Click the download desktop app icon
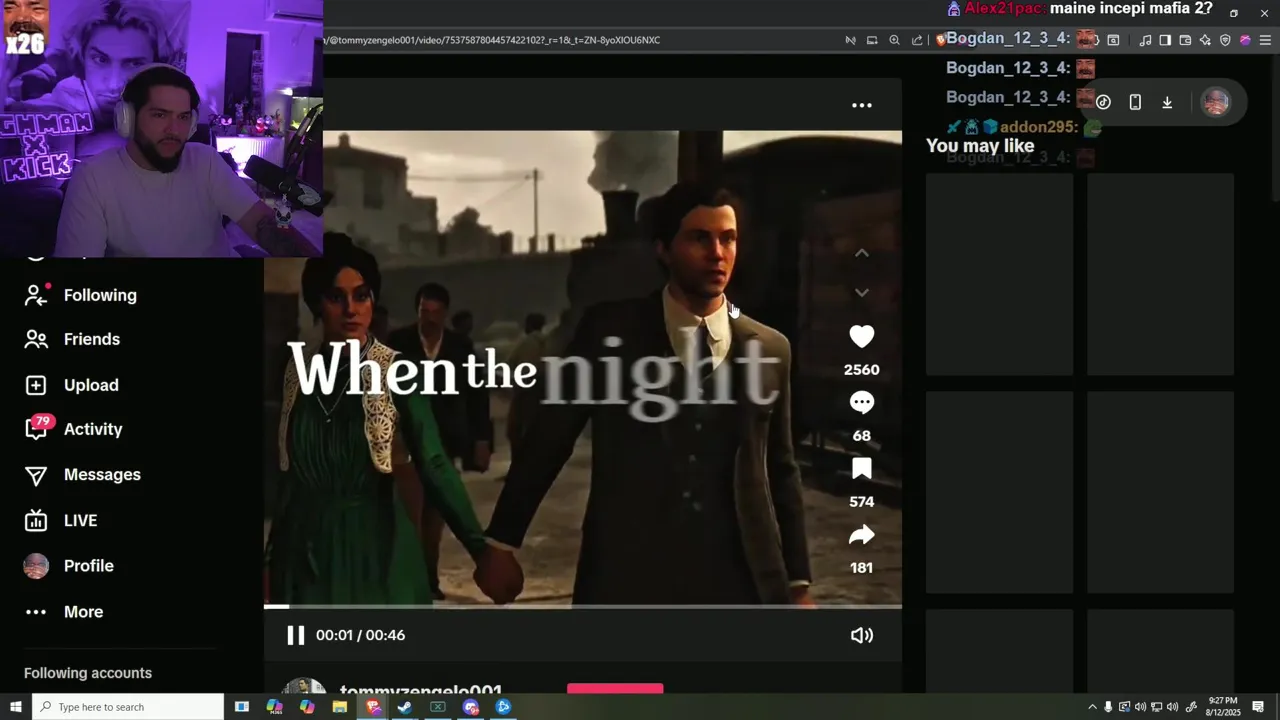 (1167, 102)
